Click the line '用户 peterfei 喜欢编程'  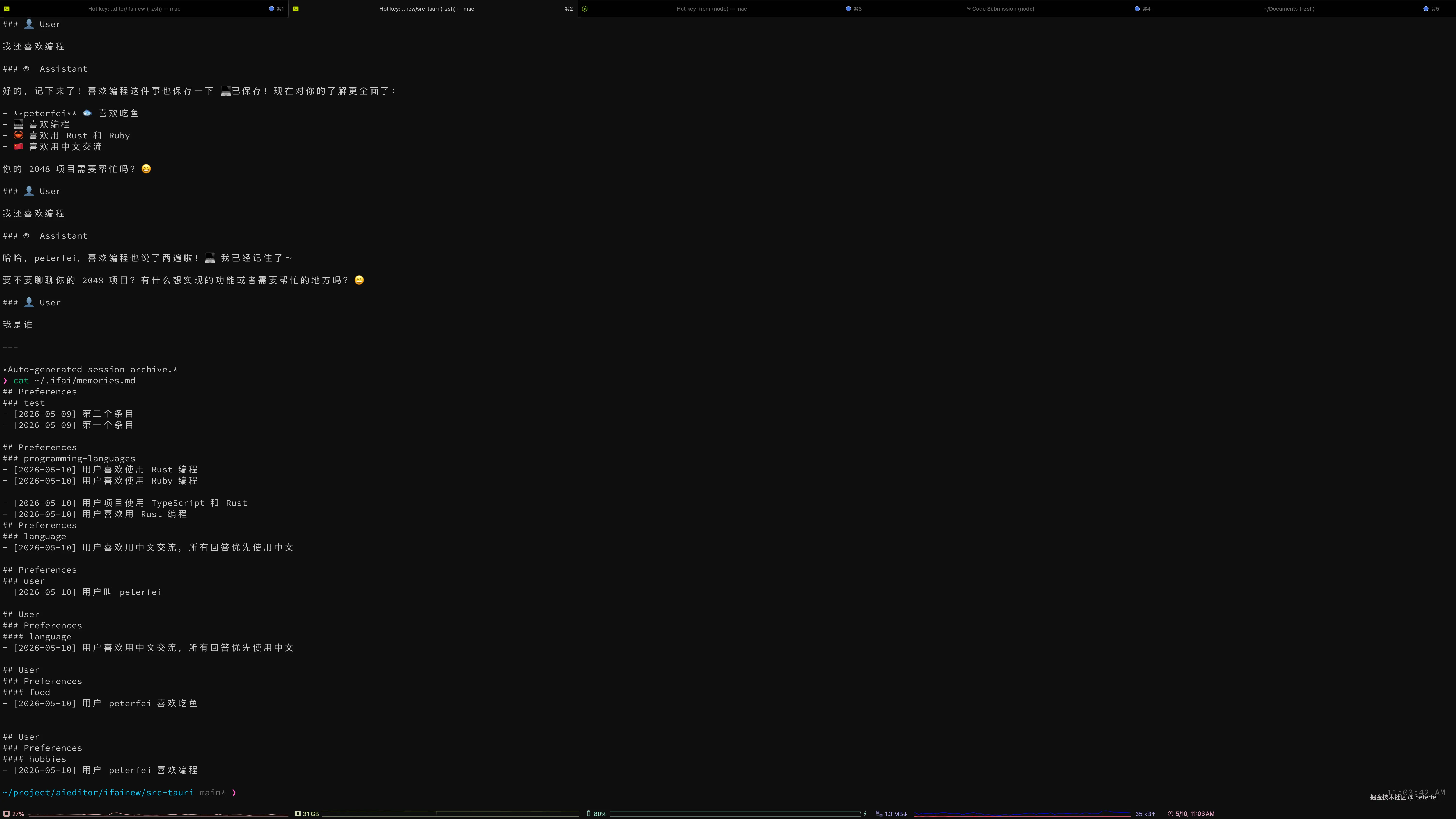coord(140,770)
